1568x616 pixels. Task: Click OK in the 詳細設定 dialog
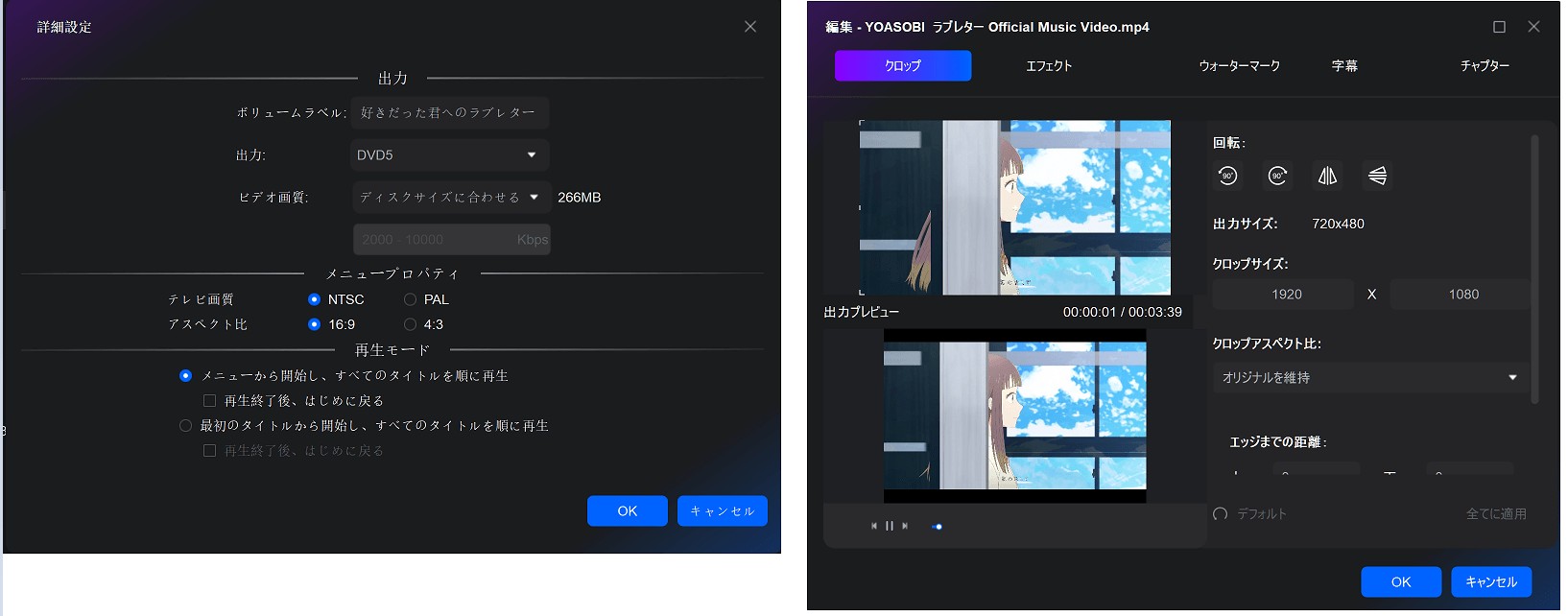click(627, 510)
